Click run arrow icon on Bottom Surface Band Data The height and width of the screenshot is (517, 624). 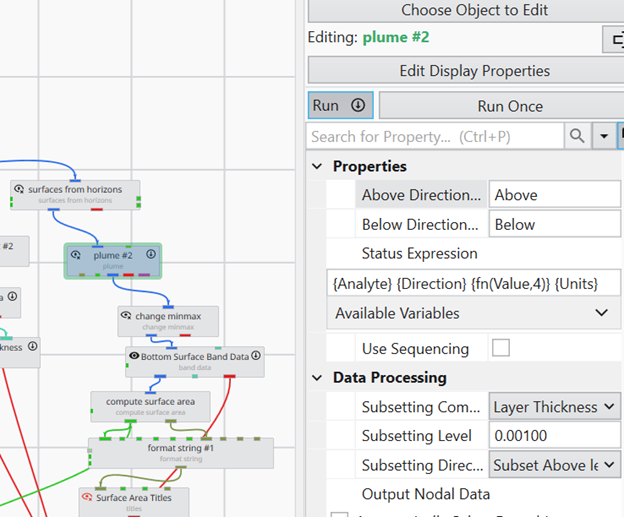click(x=256, y=355)
